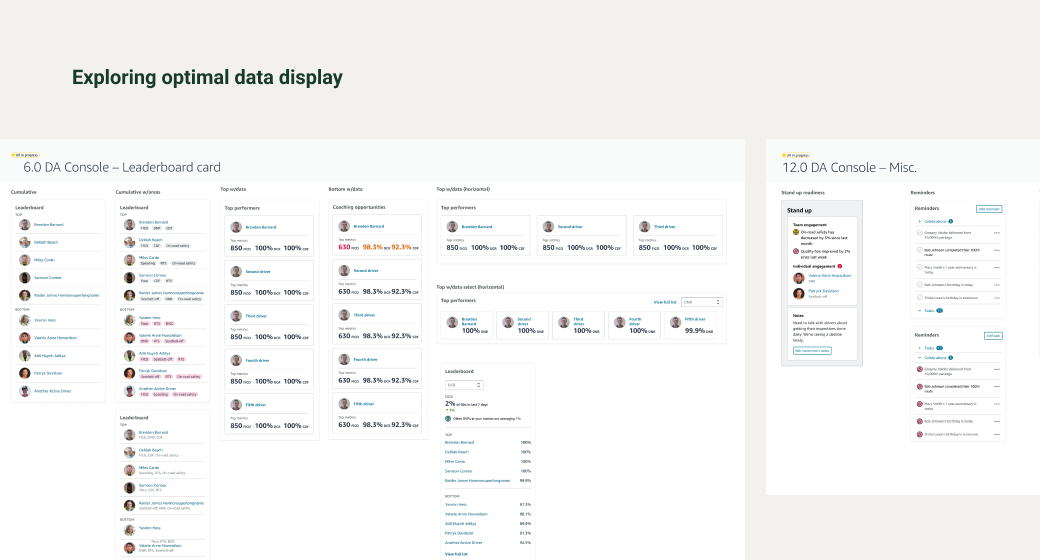Select the FICO tag under Brenden Barnard
This screenshot has height=560, width=1040.
(144, 228)
